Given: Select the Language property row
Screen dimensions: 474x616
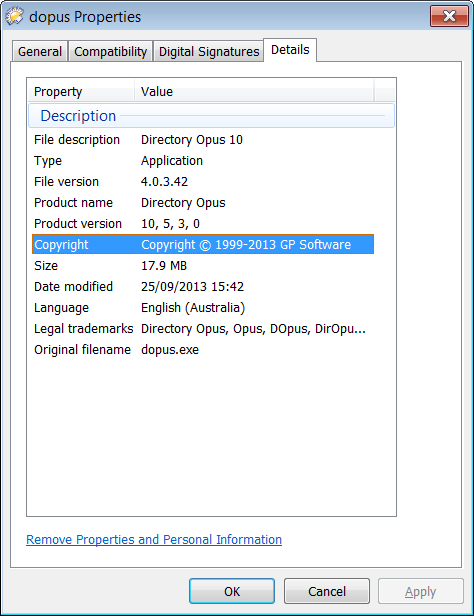Looking at the screenshot, I should coord(203,308).
